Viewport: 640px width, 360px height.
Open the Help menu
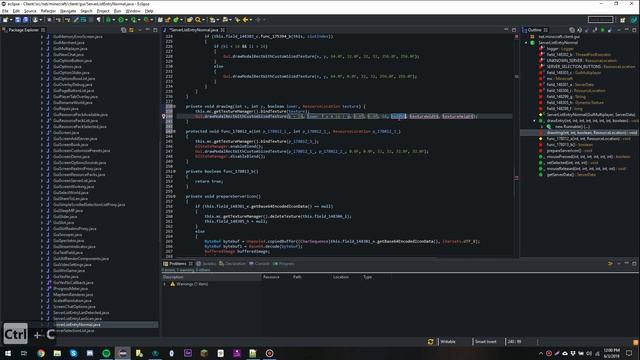[149, 11]
